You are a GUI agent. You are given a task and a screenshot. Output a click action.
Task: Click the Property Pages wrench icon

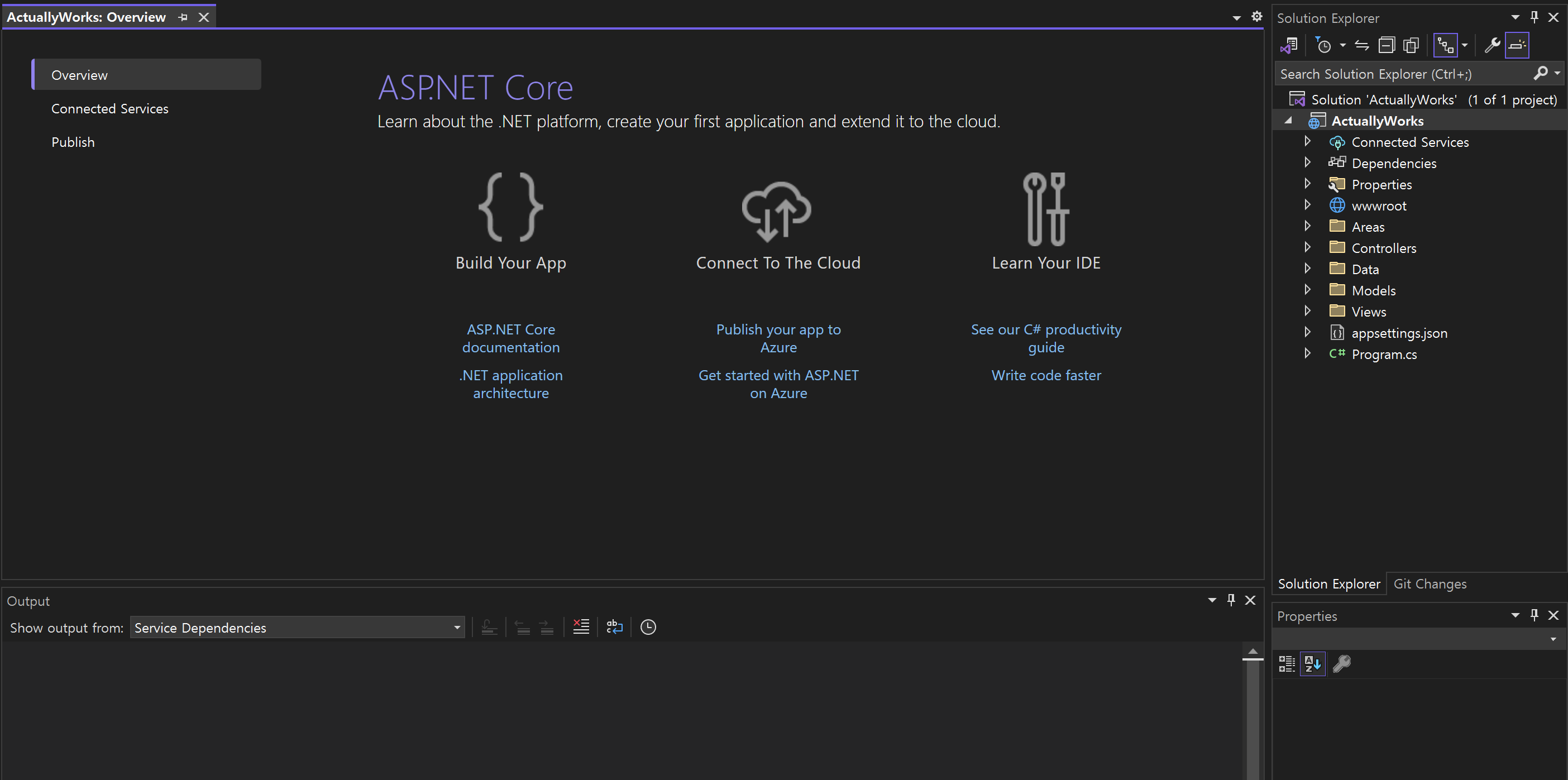1341,663
